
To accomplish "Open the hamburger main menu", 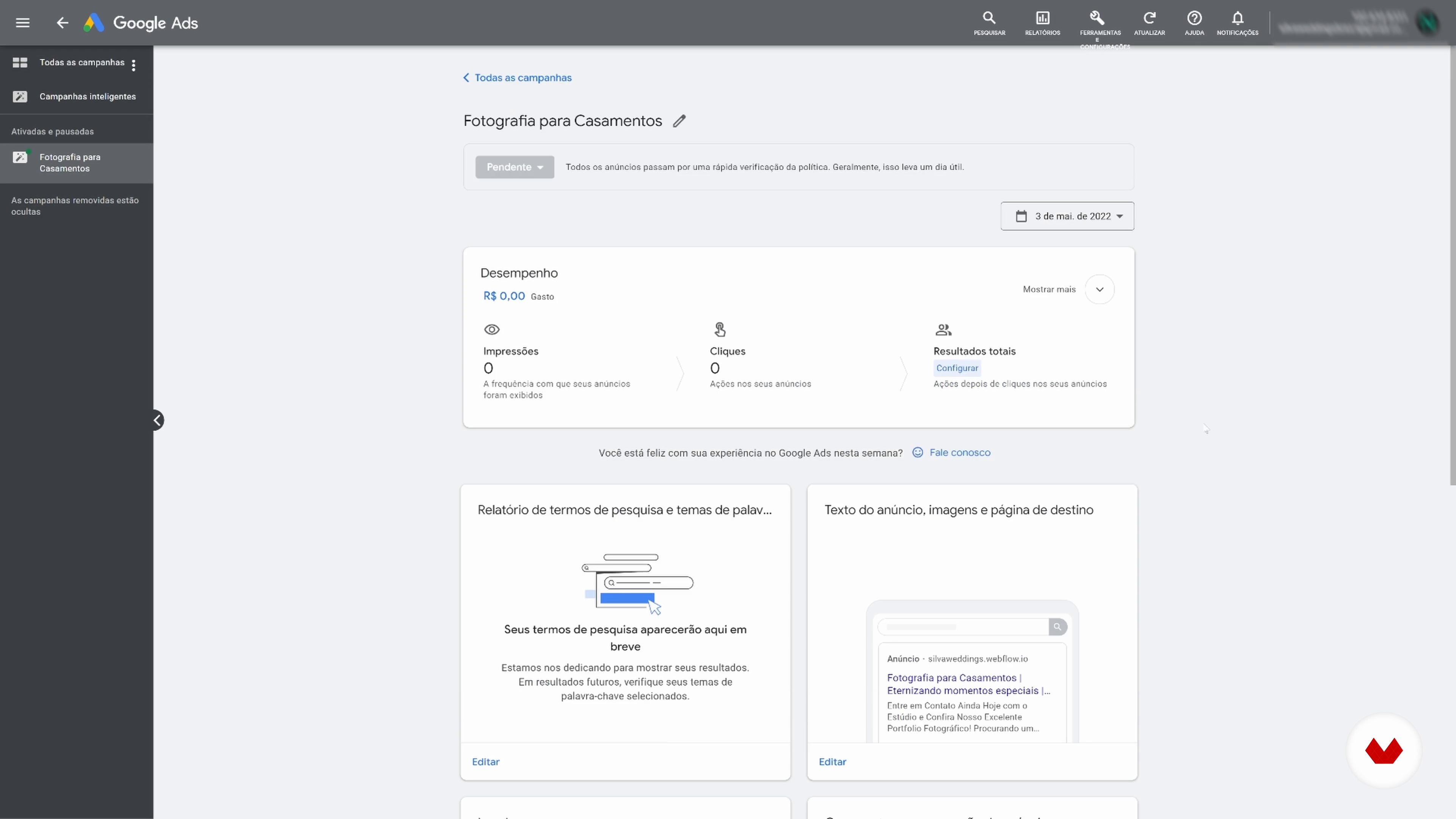I will 23,23.
